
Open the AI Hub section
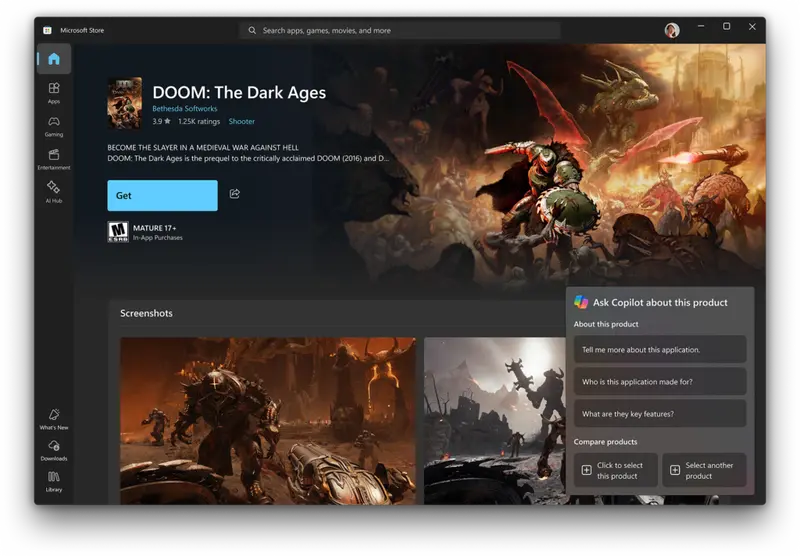click(54, 192)
